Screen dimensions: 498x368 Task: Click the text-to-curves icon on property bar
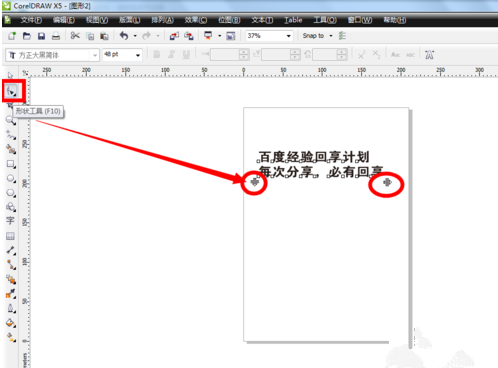[429, 55]
